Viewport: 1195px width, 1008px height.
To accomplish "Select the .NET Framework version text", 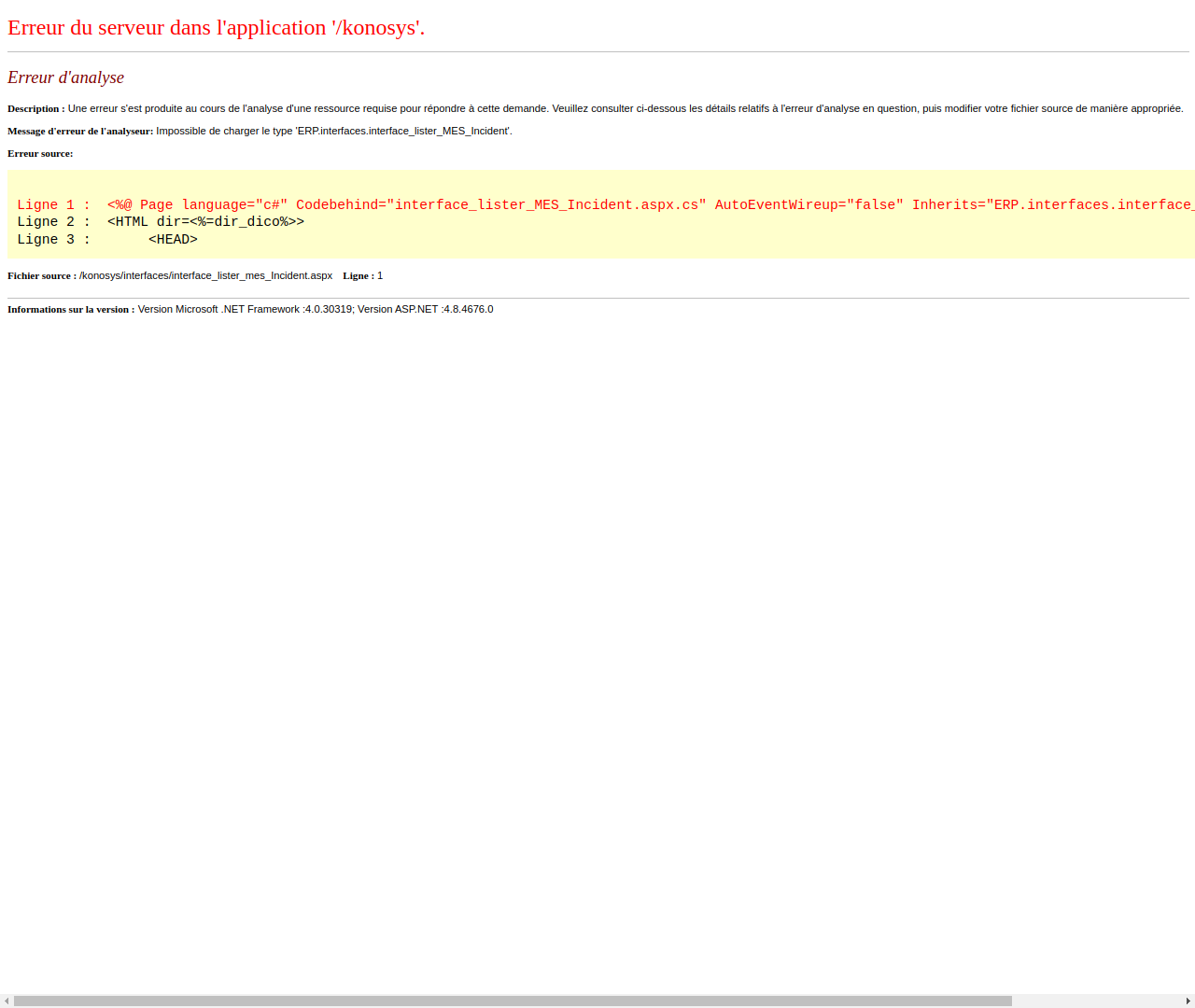I will (x=243, y=309).
